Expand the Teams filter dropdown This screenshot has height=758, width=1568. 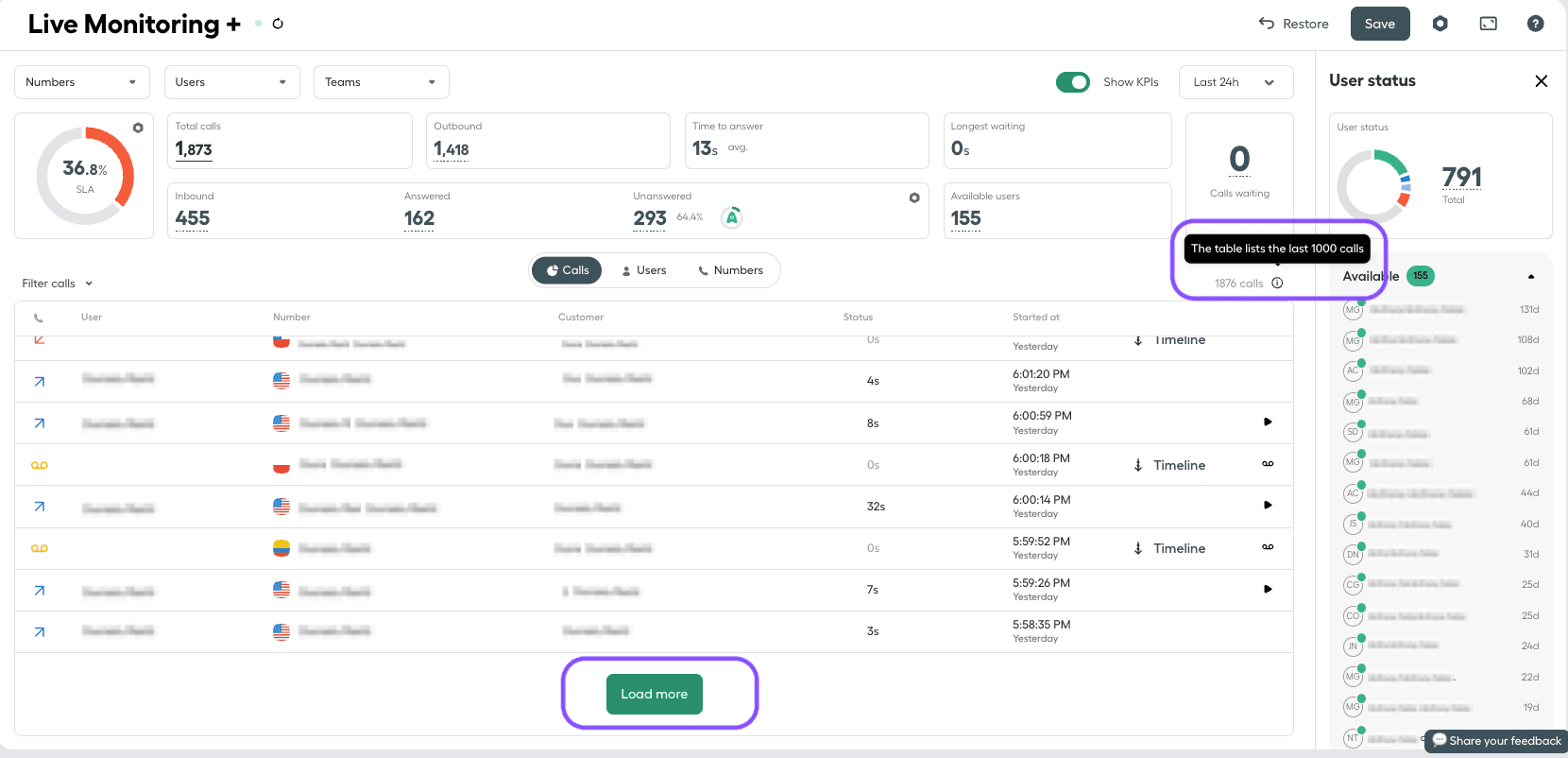(381, 82)
